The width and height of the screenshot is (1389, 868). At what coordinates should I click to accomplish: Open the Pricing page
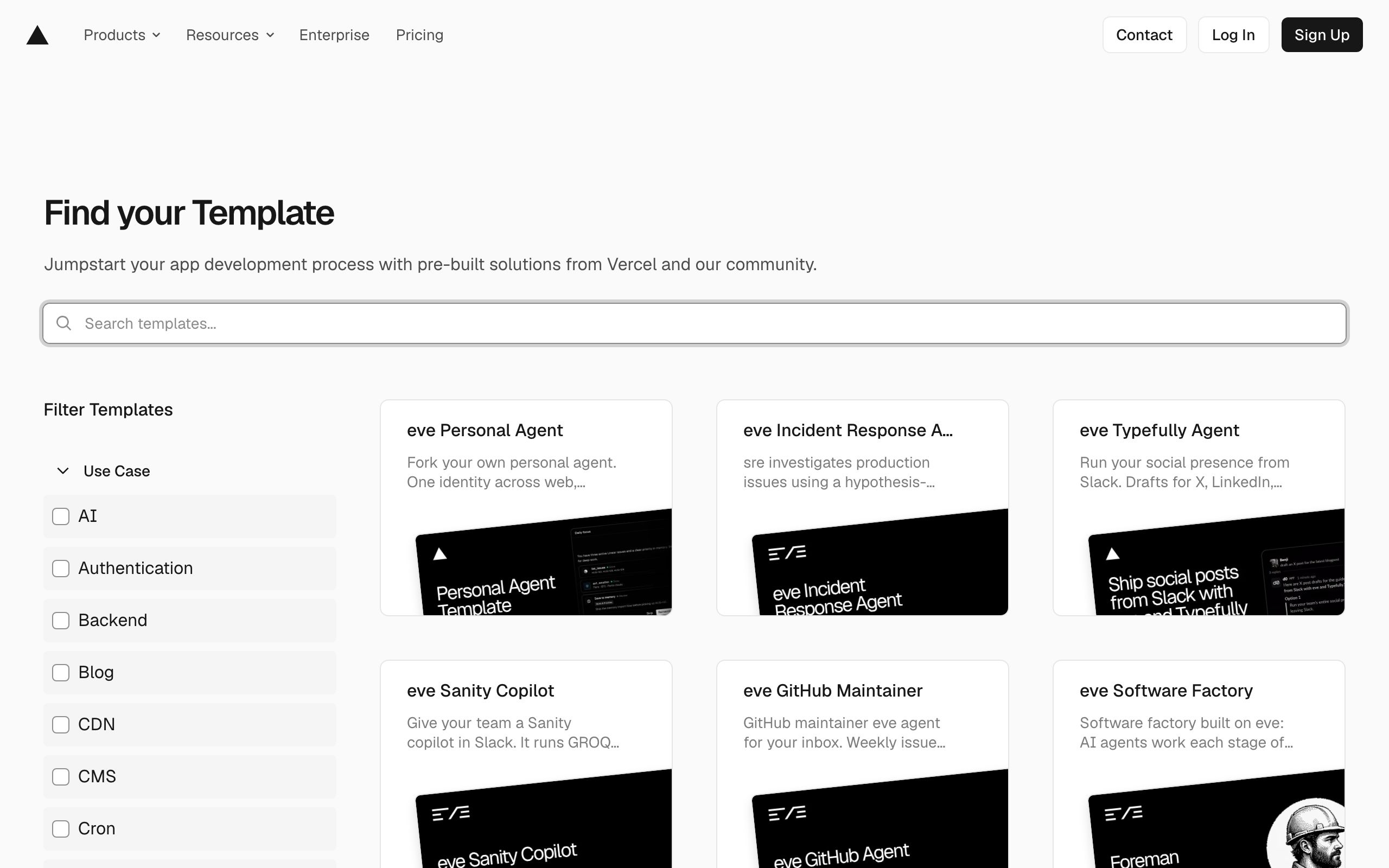419,35
